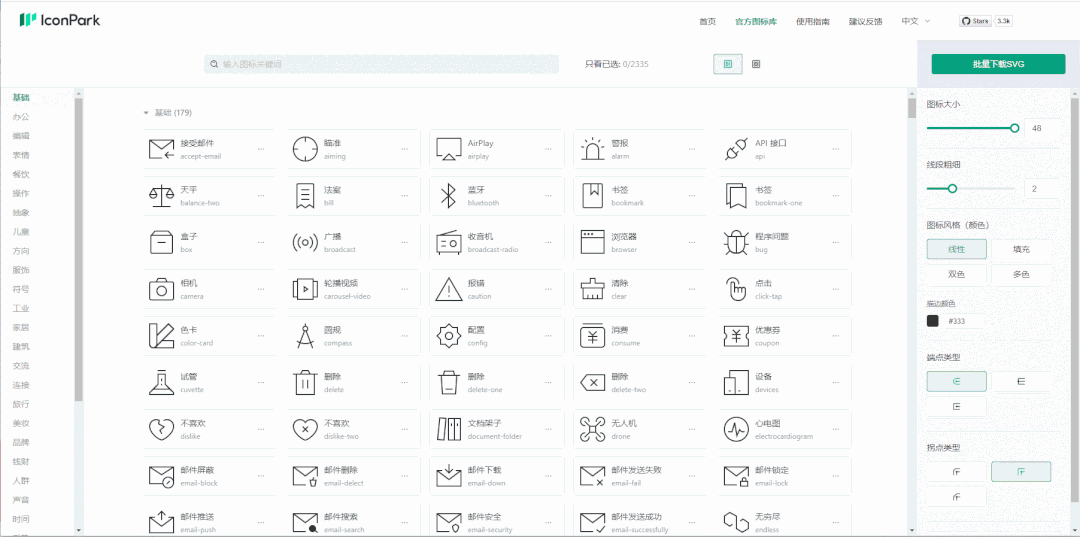The height and width of the screenshot is (537, 1080).
Task: Choose the bluetooth icon
Action: (448, 196)
